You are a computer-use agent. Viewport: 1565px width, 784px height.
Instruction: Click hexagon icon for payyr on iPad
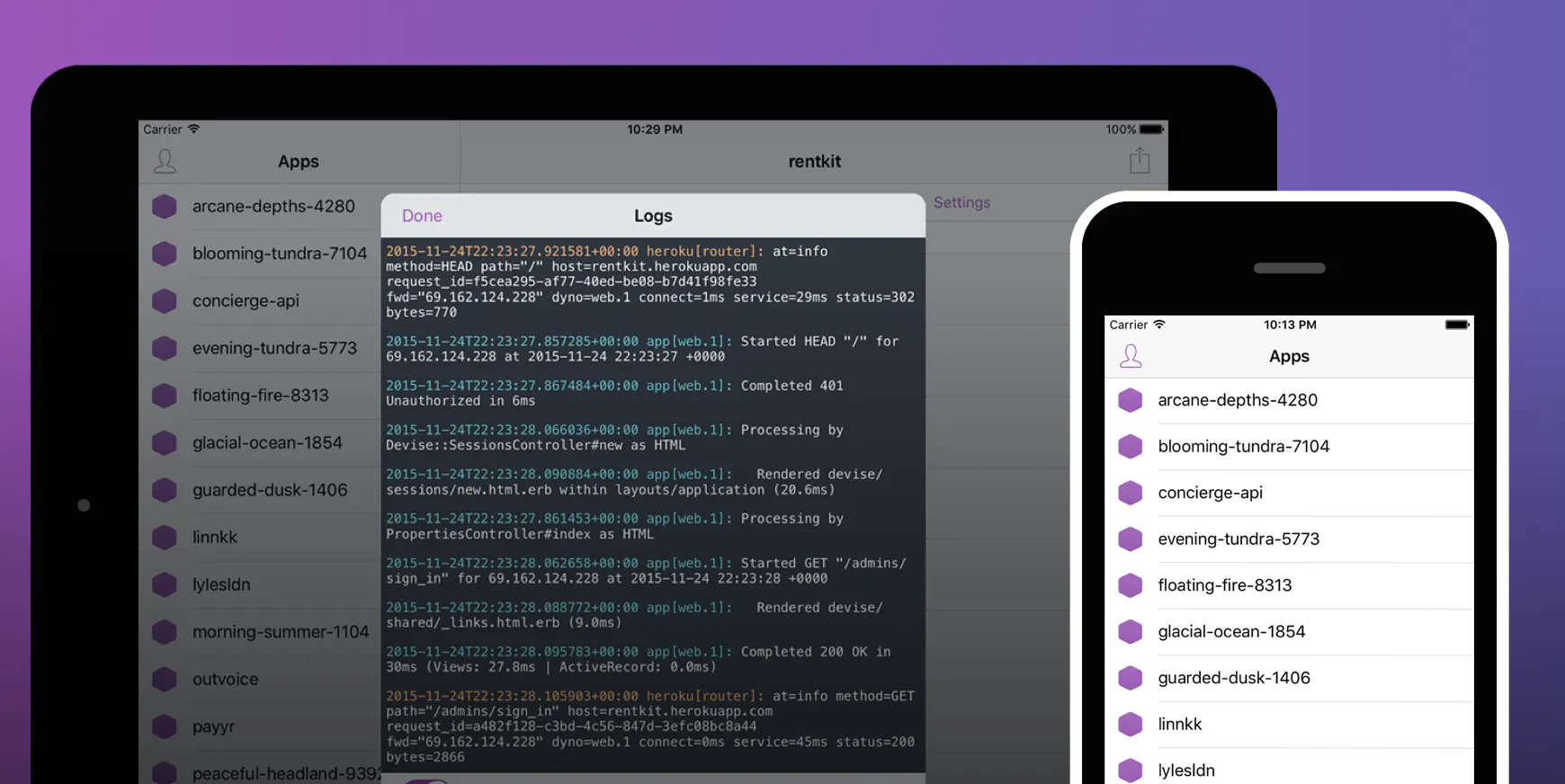click(165, 726)
